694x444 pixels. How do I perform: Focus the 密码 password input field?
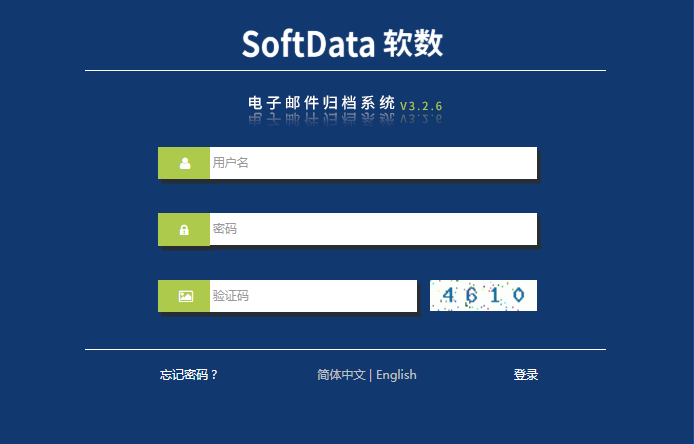click(372, 229)
